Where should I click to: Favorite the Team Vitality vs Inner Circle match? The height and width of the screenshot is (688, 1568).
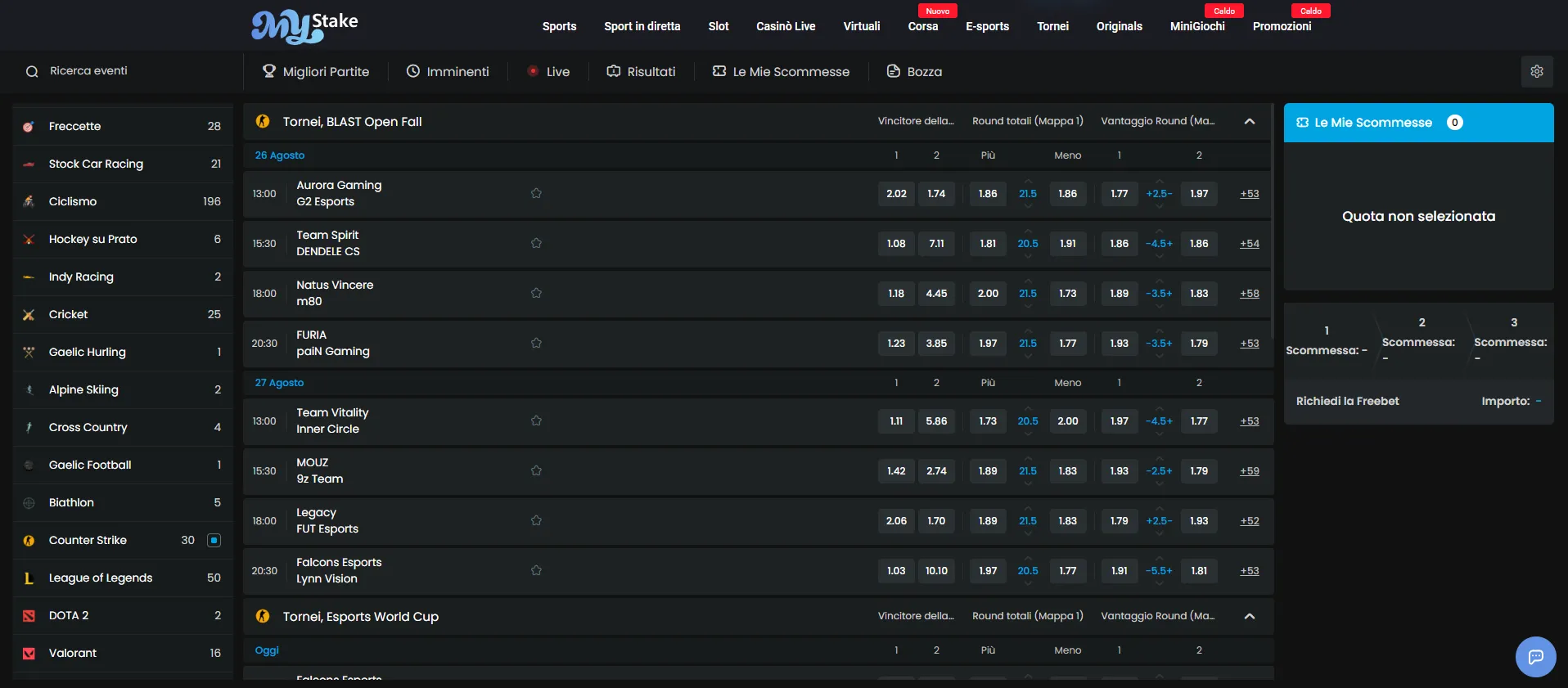536,421
